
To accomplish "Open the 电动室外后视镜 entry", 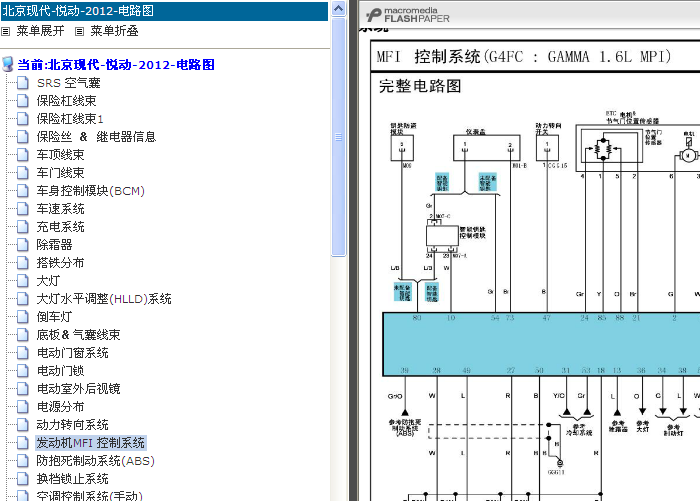I will pyautogui.click(x=79, y=389).
